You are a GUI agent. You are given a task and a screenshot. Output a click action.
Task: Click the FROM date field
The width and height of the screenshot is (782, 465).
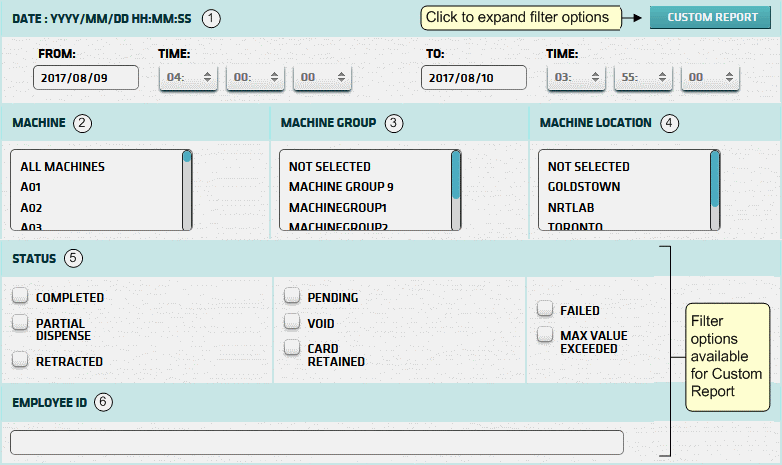click(x=85, y=78)
